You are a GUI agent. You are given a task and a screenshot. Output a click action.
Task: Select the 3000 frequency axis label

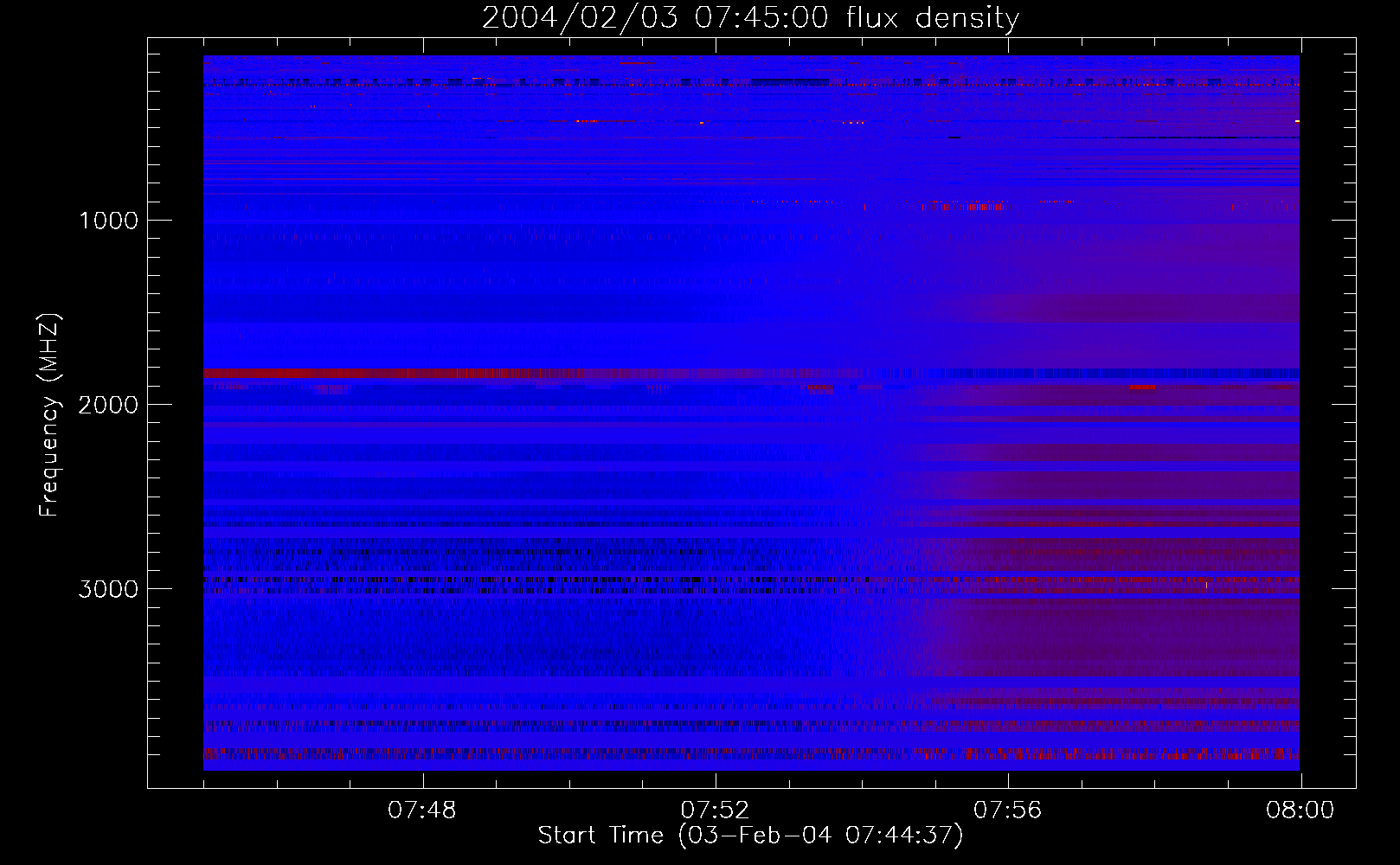[x=108, y=589]
